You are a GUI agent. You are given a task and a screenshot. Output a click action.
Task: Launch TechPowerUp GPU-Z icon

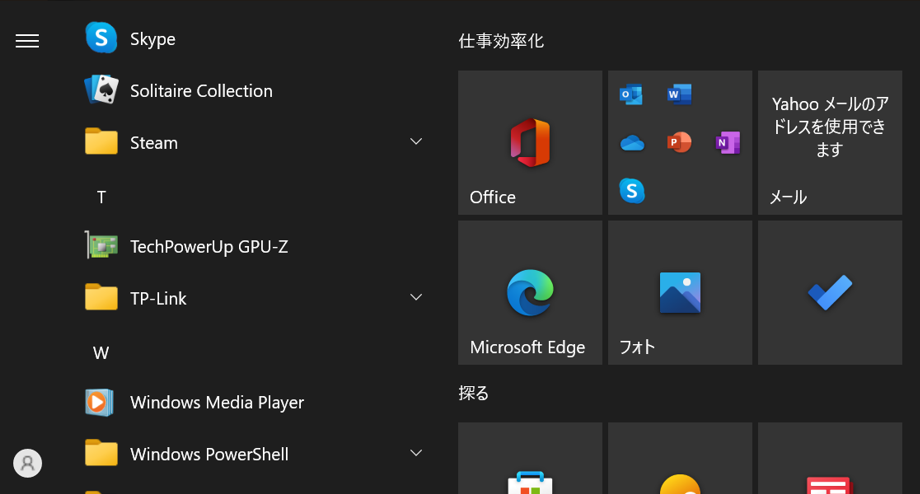tap(101, 245)
